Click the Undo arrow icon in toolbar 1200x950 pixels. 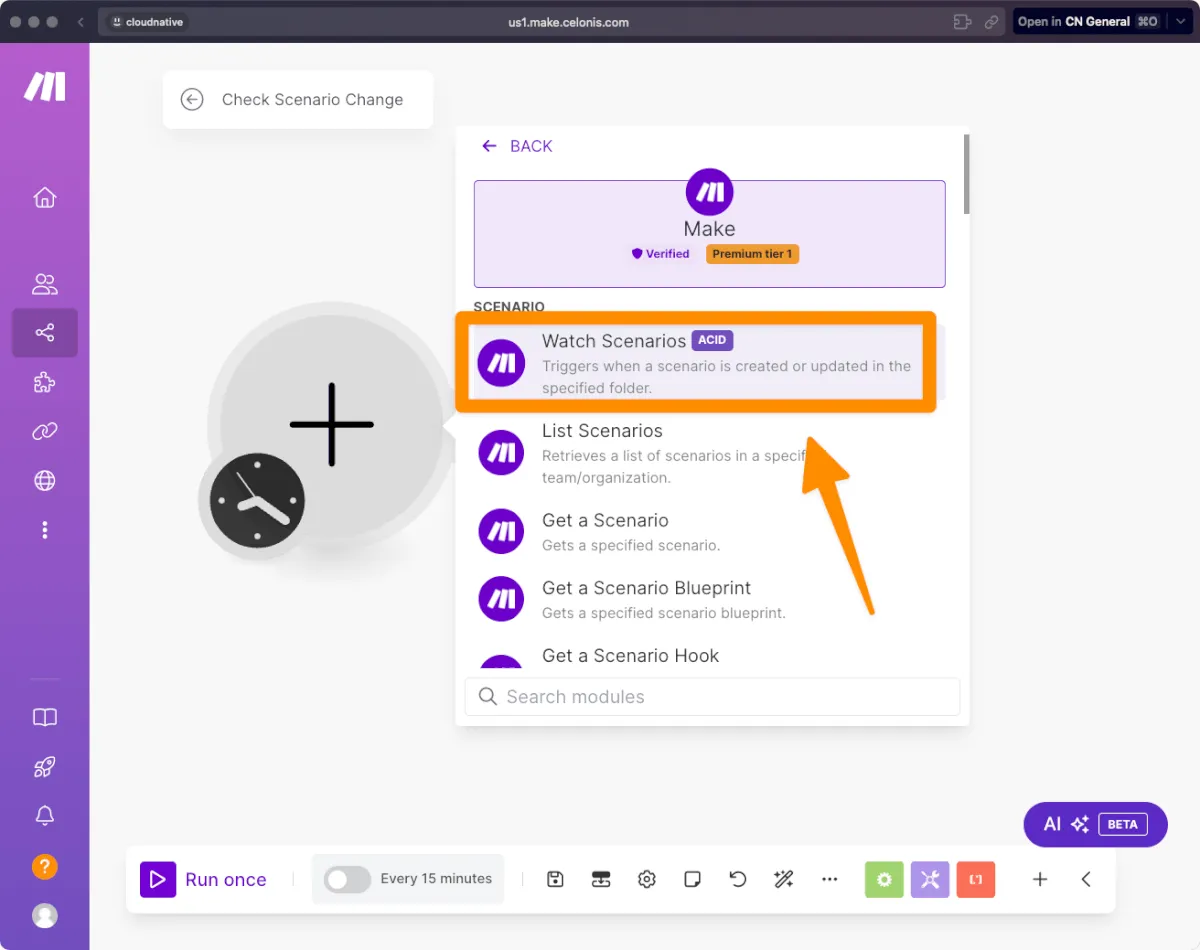coord(738,879)
